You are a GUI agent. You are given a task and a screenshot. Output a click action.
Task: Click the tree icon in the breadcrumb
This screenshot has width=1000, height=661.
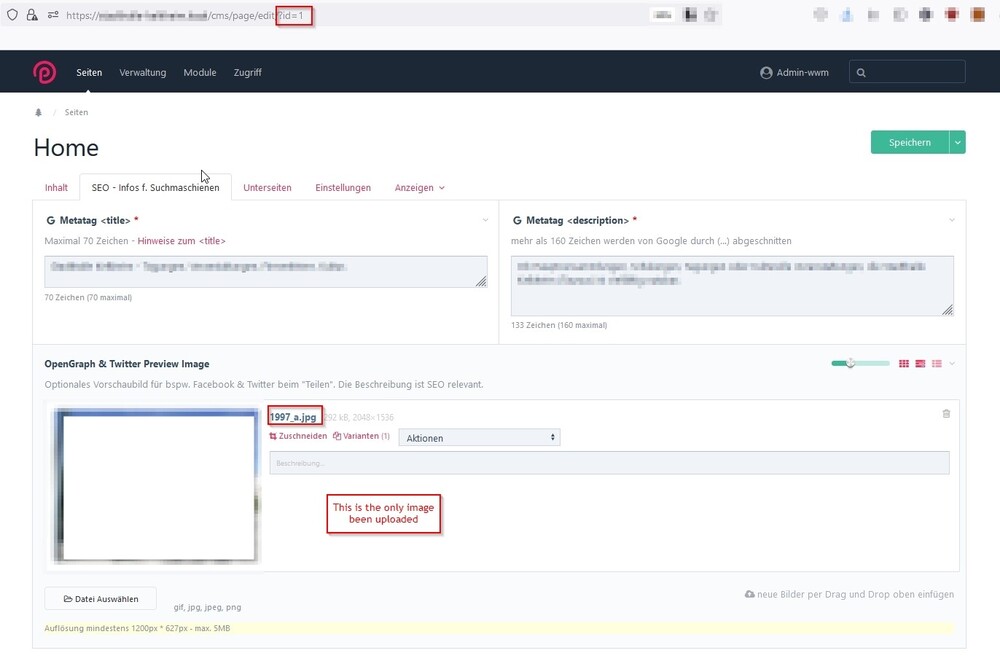[39, 113]
